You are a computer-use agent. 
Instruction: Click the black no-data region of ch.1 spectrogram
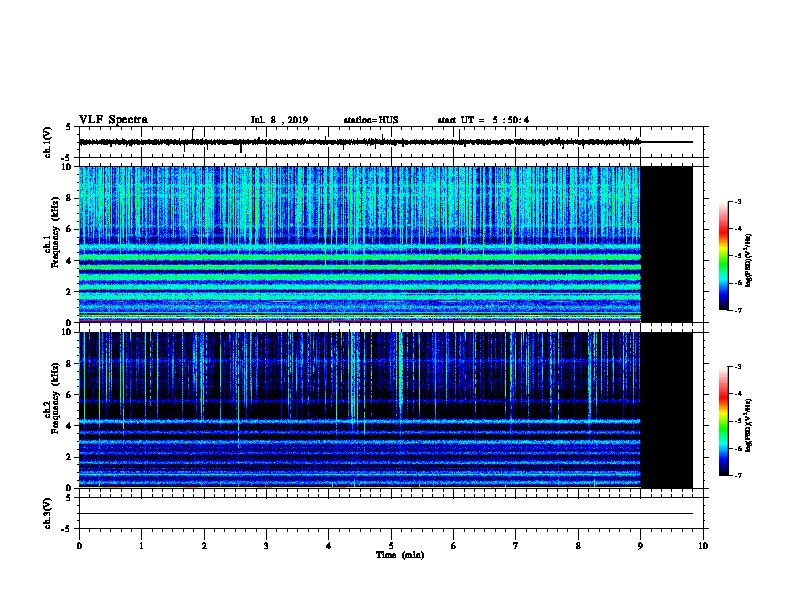(x=667, y=244)
